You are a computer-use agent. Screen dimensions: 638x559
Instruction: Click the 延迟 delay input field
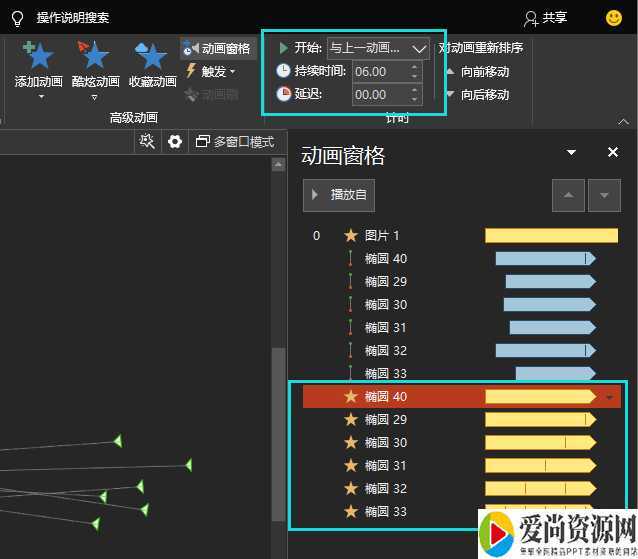(x=380, y=95)
